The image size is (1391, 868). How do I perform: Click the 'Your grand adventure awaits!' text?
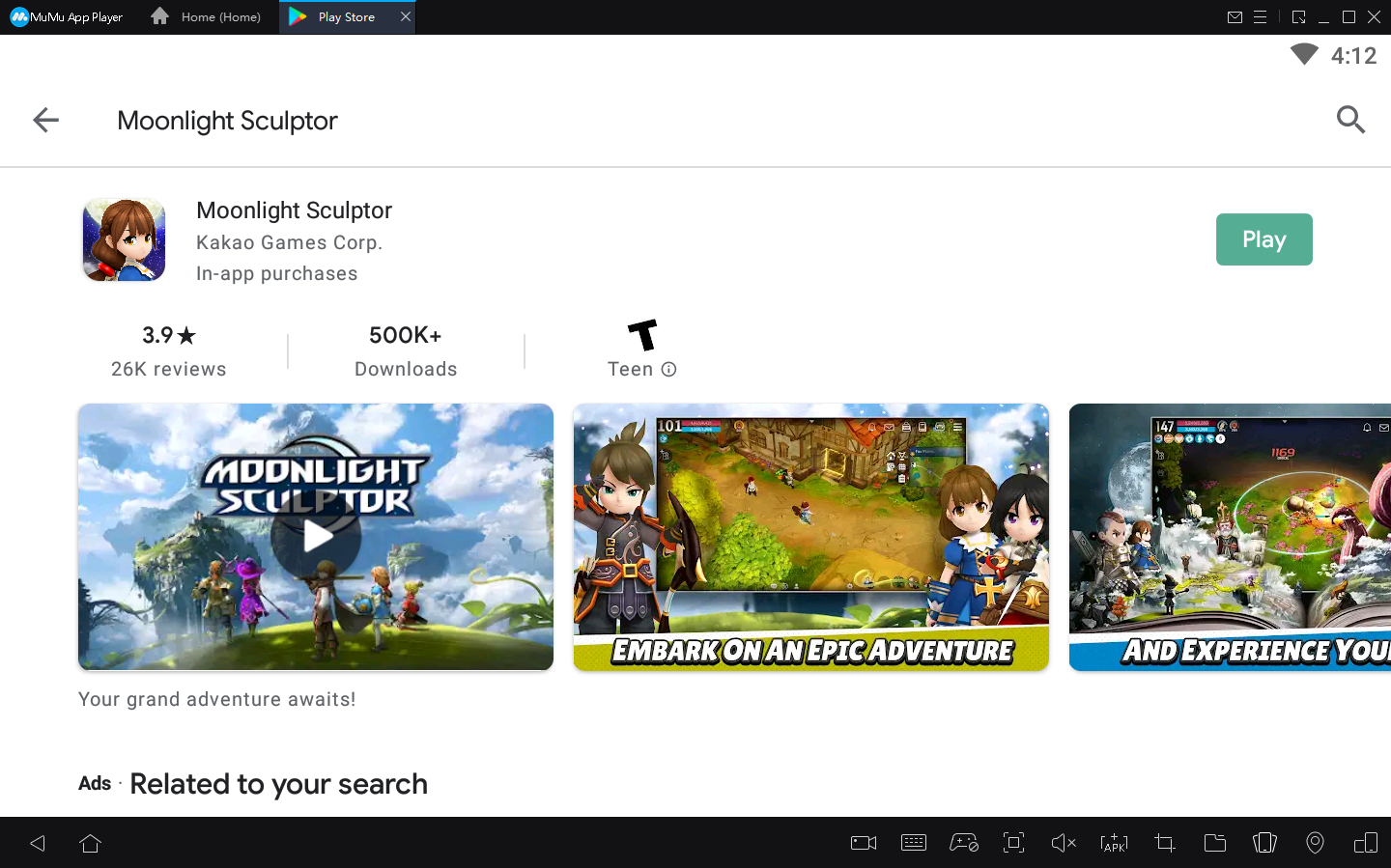(217, 699)
